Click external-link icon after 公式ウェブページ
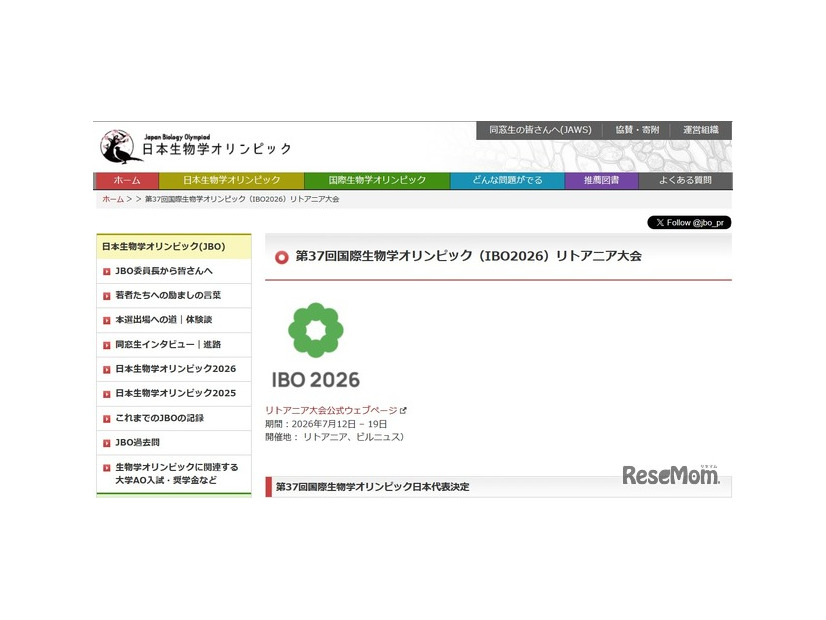This screenshot has width=826, height=620. coord(404,410)
